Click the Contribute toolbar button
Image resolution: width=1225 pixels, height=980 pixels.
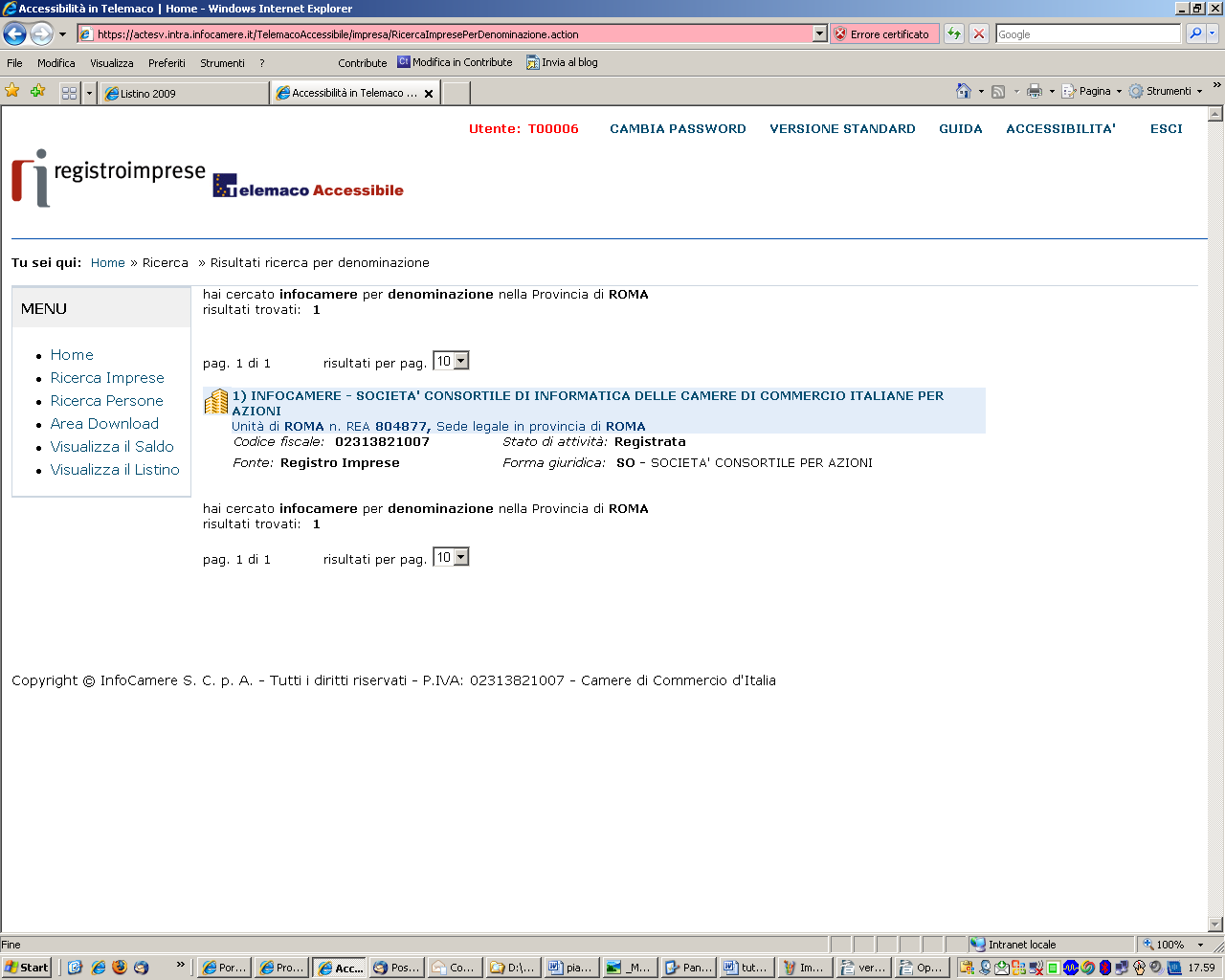[x=363, y=63]
